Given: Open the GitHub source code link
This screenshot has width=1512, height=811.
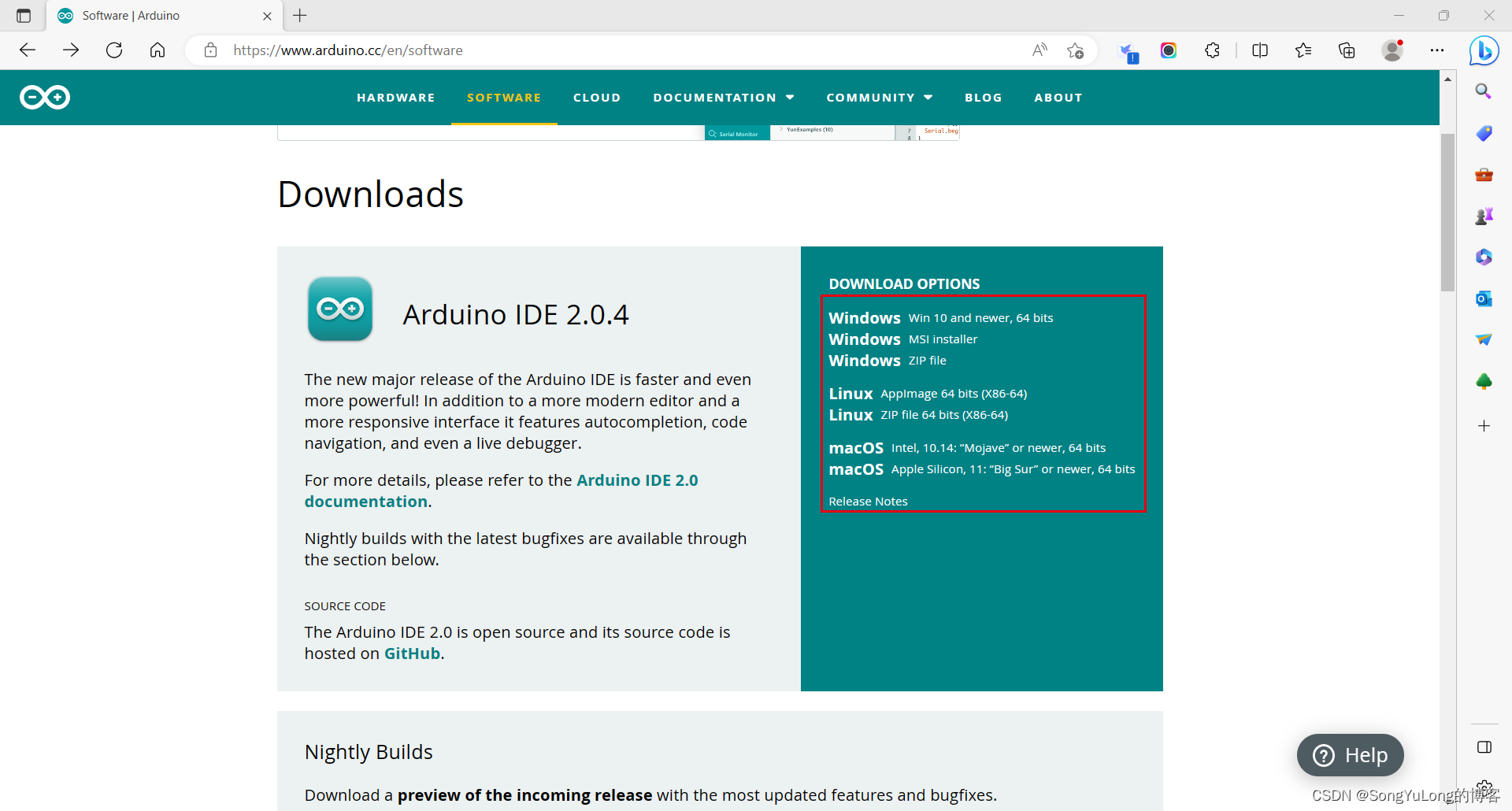Looking at the screenshot, I should (x=411, y=653).
